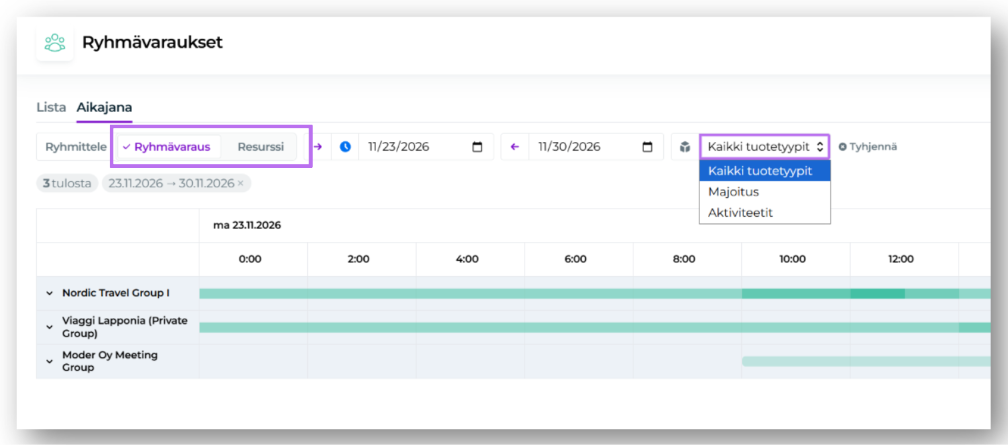Image resolution: width=1008 pixels, height=445 pixels.
Task: Click the 6:00 time column header
Action: click(x=575, y=259)
